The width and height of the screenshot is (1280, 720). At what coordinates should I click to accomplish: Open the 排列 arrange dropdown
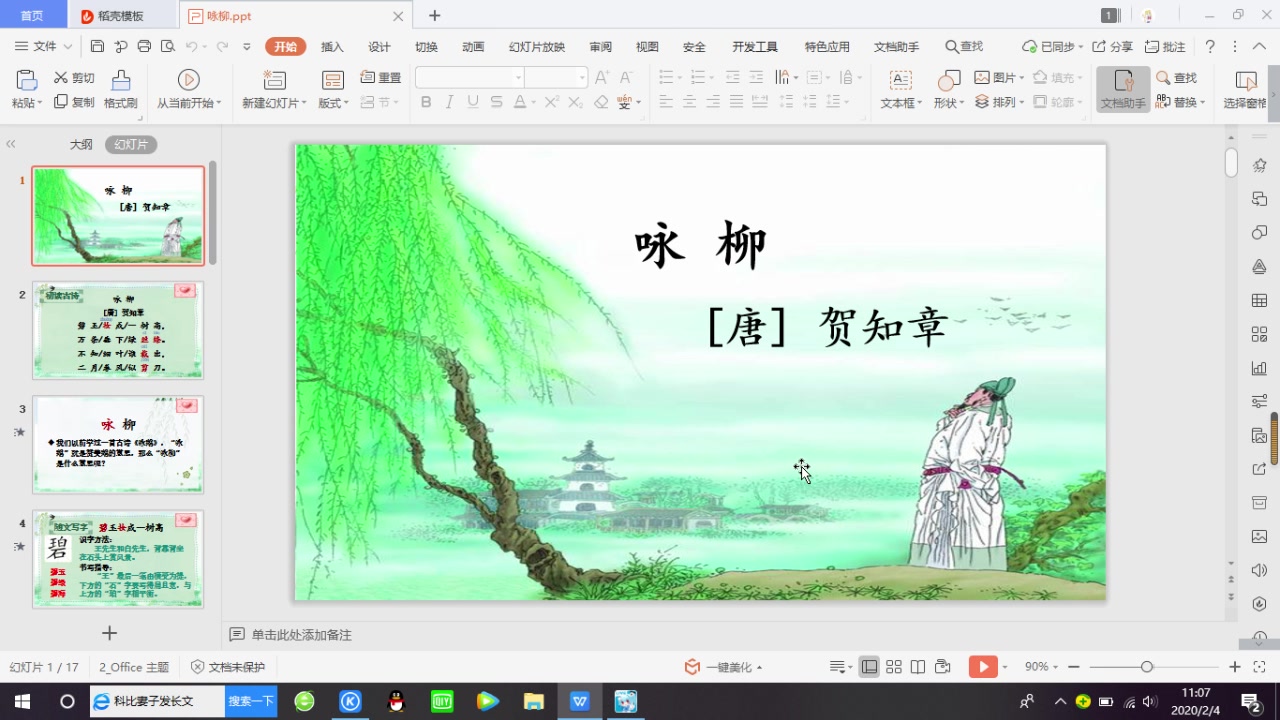click(999, 102)
